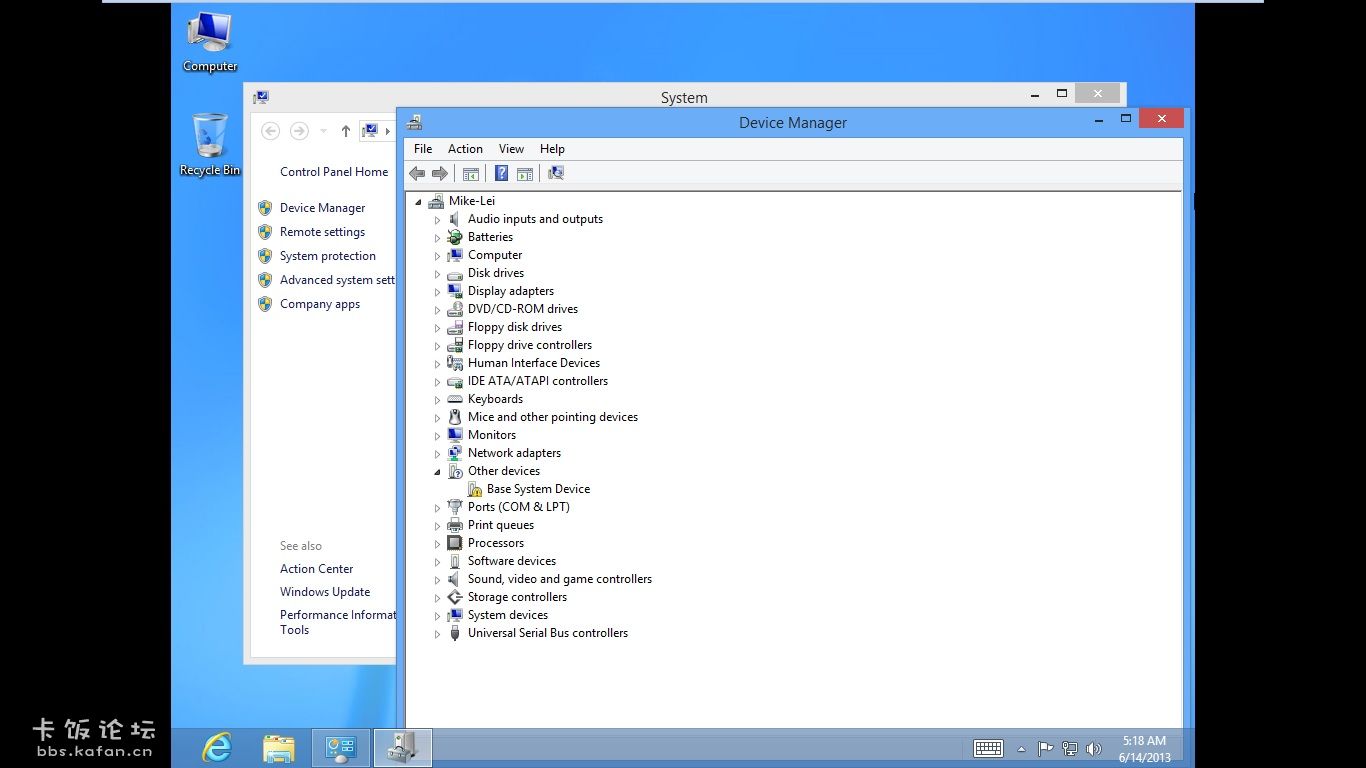Click the Show/Hide Console Tree toolbar icon
The height and width of the screenshot is (768, 1366).
point(471,173)
